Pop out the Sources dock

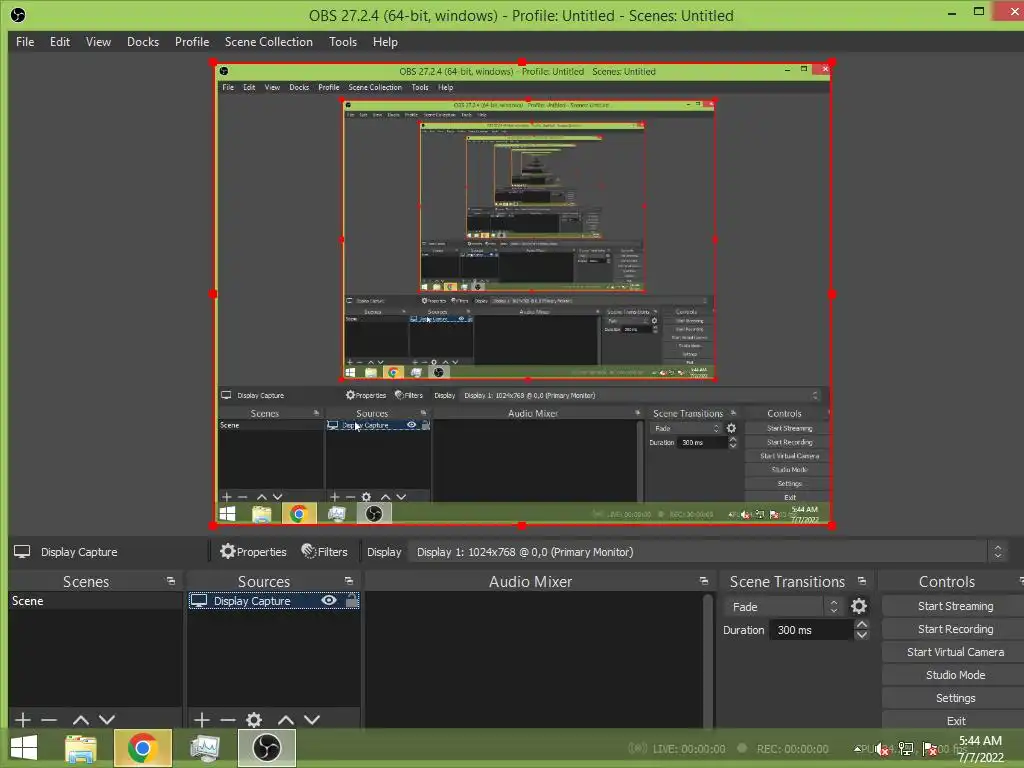pyautogui.click(x=349, y=581)
